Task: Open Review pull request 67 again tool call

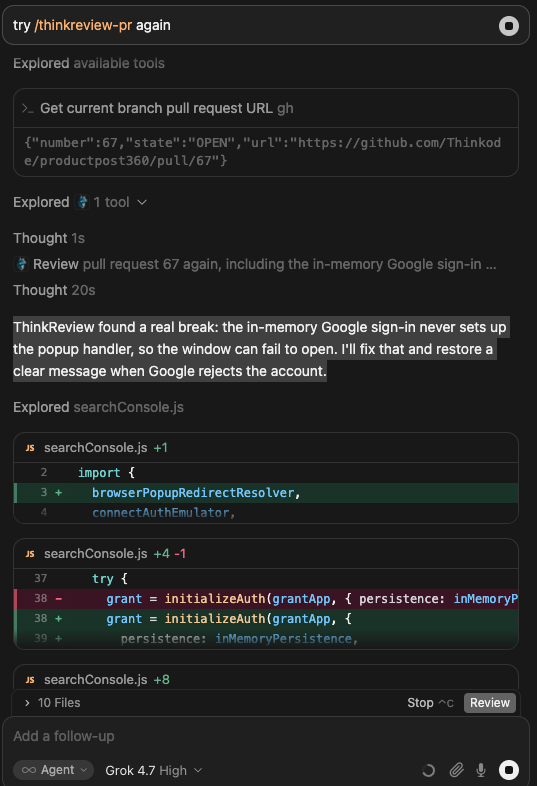Action: 255,264
